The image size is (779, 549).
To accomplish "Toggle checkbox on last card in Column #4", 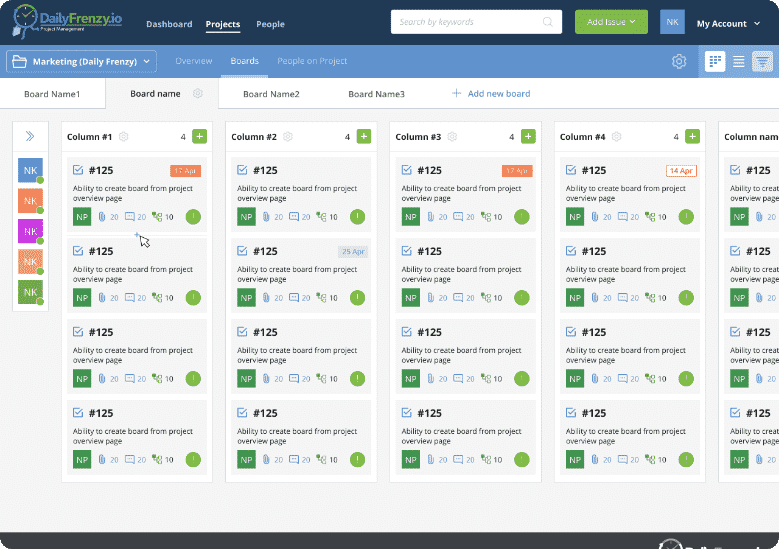I will (x=571, y=413).
